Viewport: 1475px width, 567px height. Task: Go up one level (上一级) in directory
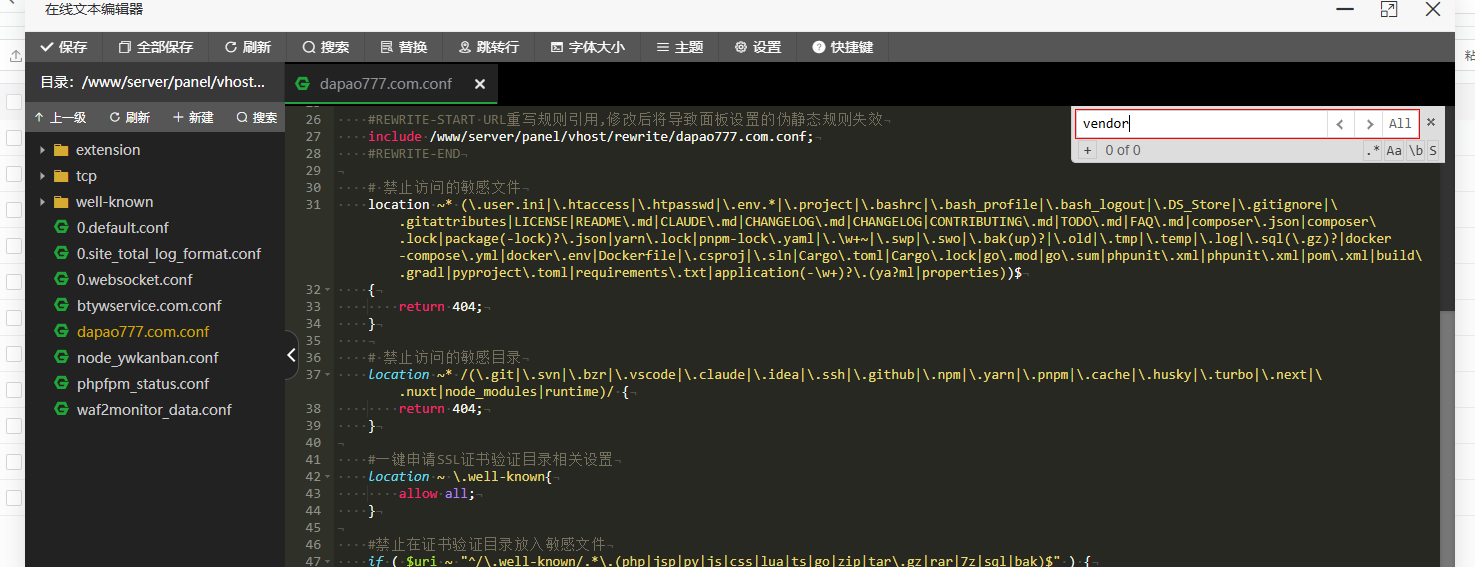59,117
